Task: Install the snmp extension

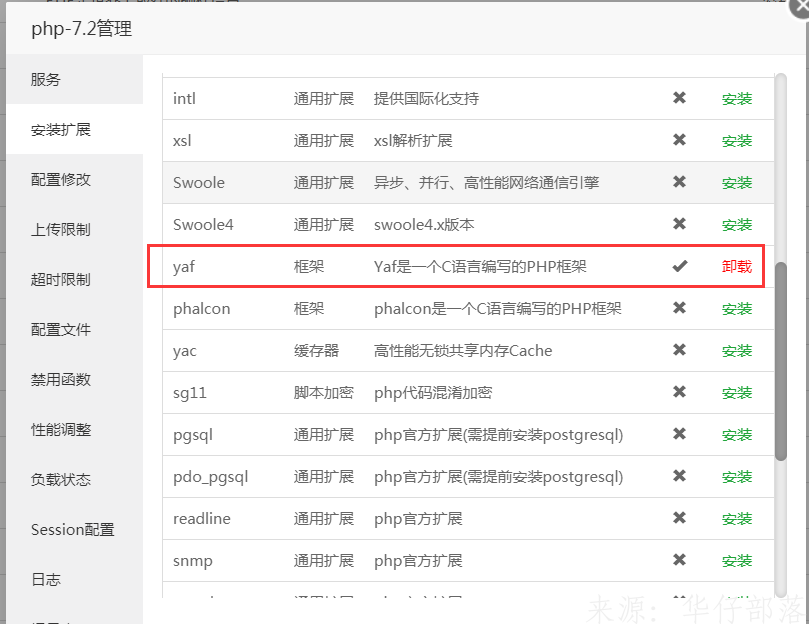Action: tap(736, 561)
